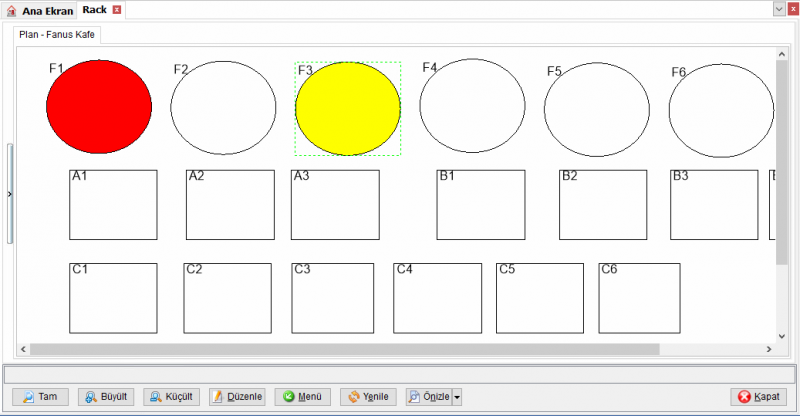Viewport: 800px width, 416px height.
Task: Select the yellow F3 table
Action: point(348,109)
